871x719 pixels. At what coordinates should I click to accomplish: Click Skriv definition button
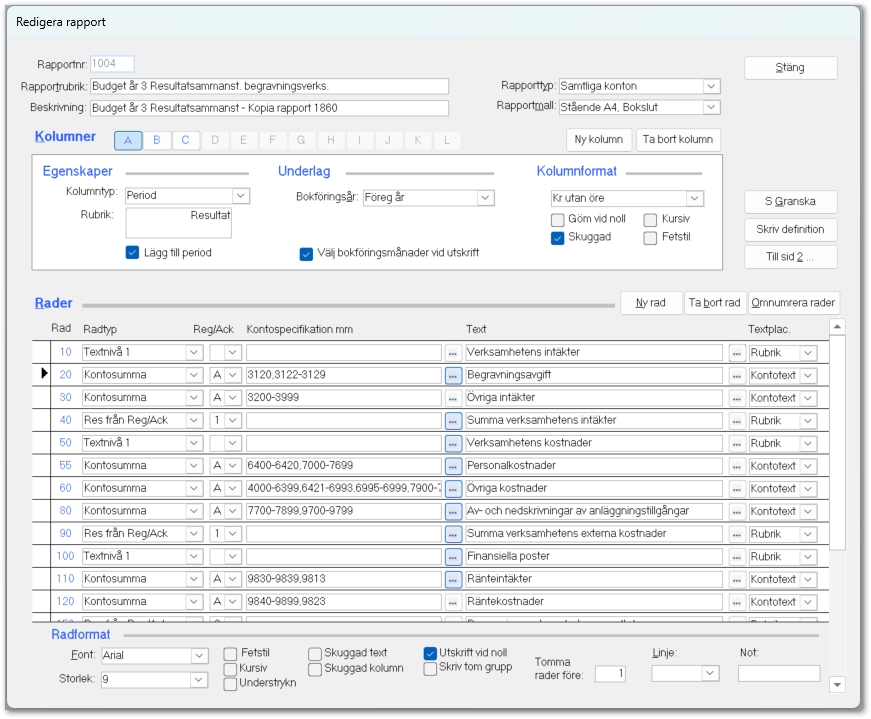(x=790, y=229)
